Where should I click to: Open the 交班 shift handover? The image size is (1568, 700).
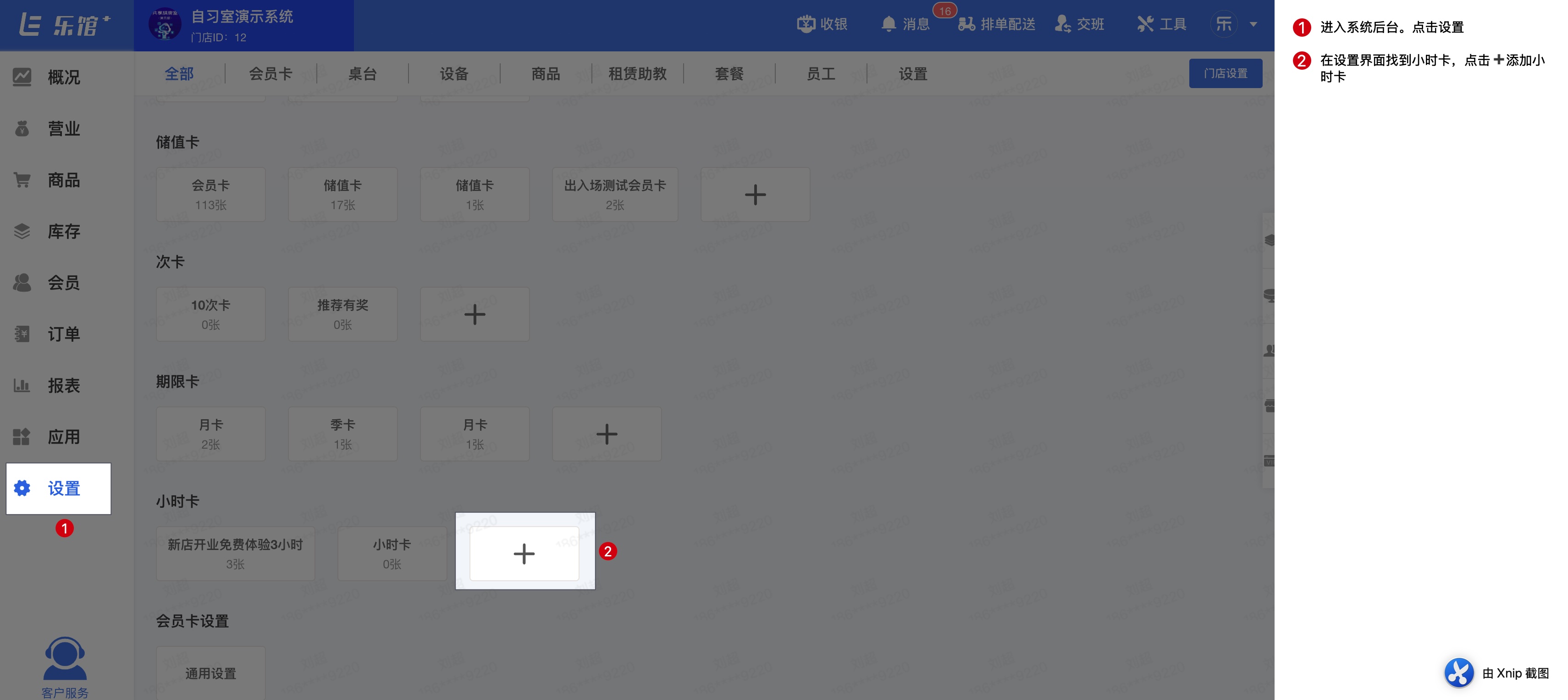tap(1079, 24)
